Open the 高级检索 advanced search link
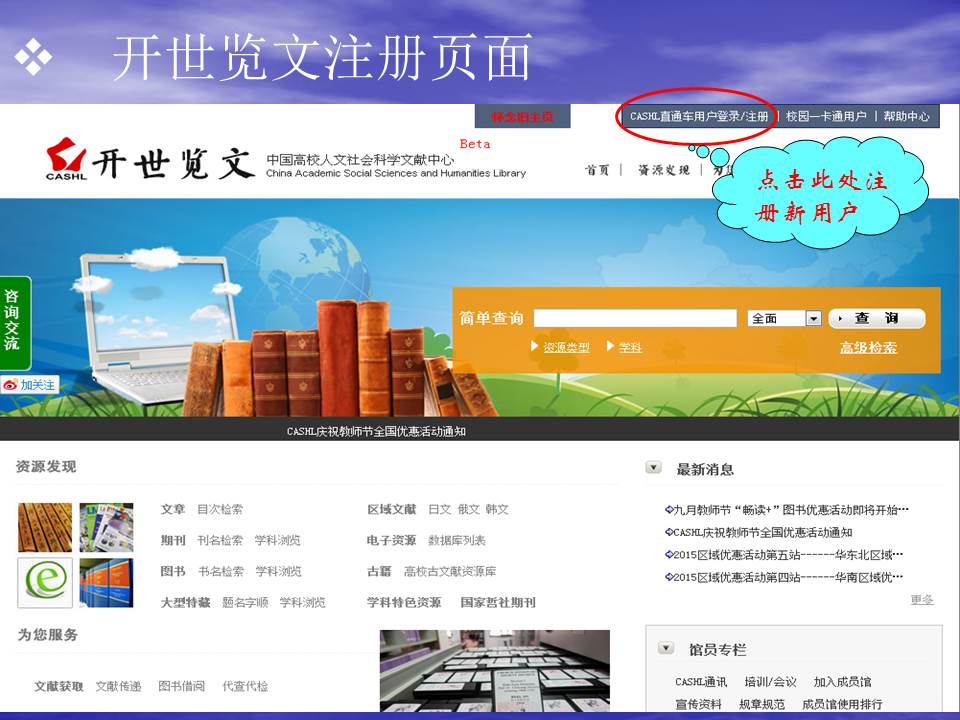960x720 pixels. pos(868,348)
